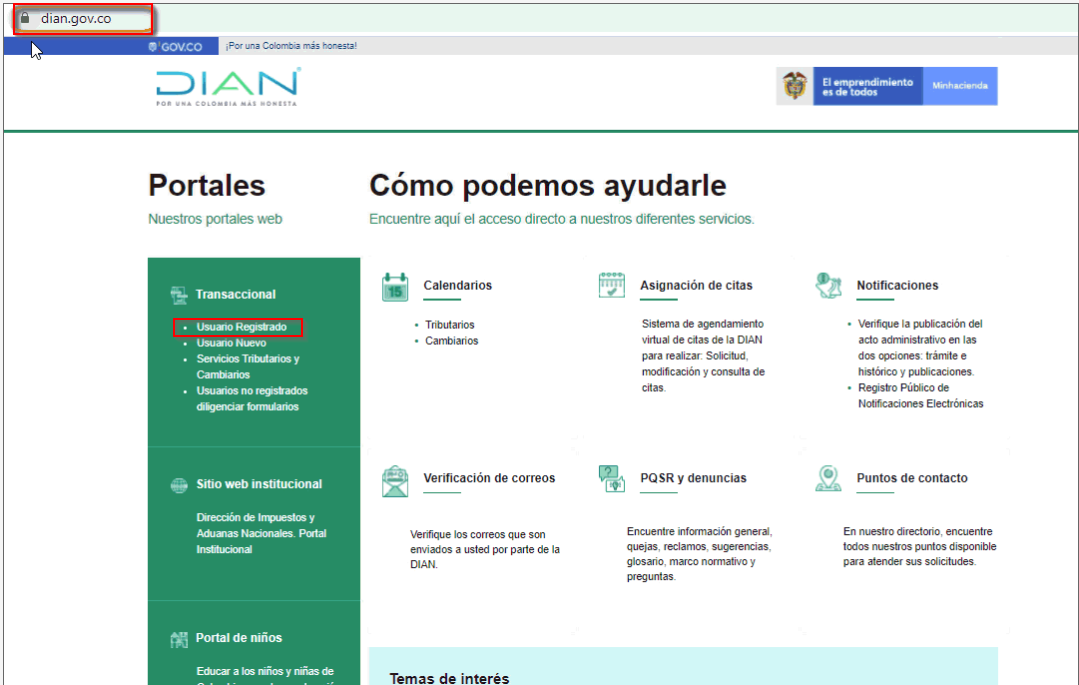
Task: Click the GOV.CO banner link
Action: pos(175,46)
